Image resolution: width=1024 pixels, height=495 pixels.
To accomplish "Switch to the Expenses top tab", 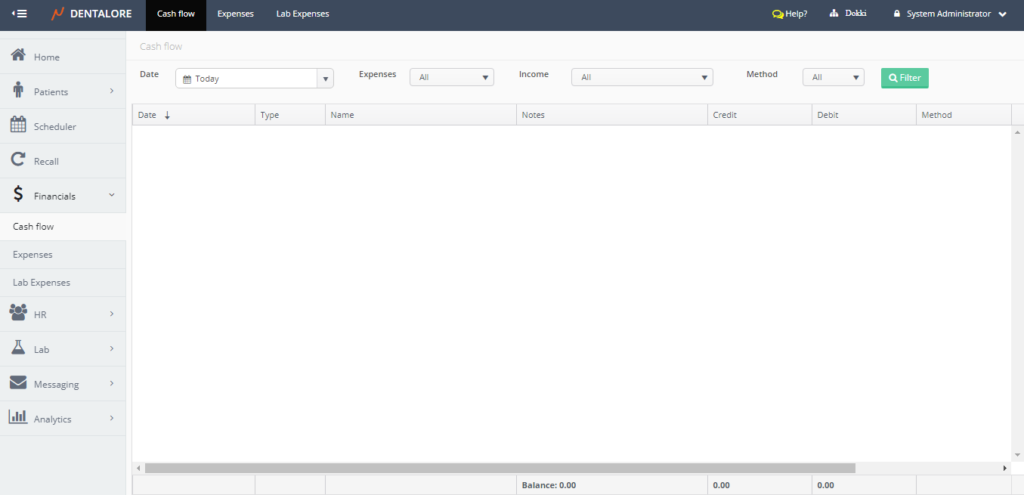I will click(x=235, y=14).
